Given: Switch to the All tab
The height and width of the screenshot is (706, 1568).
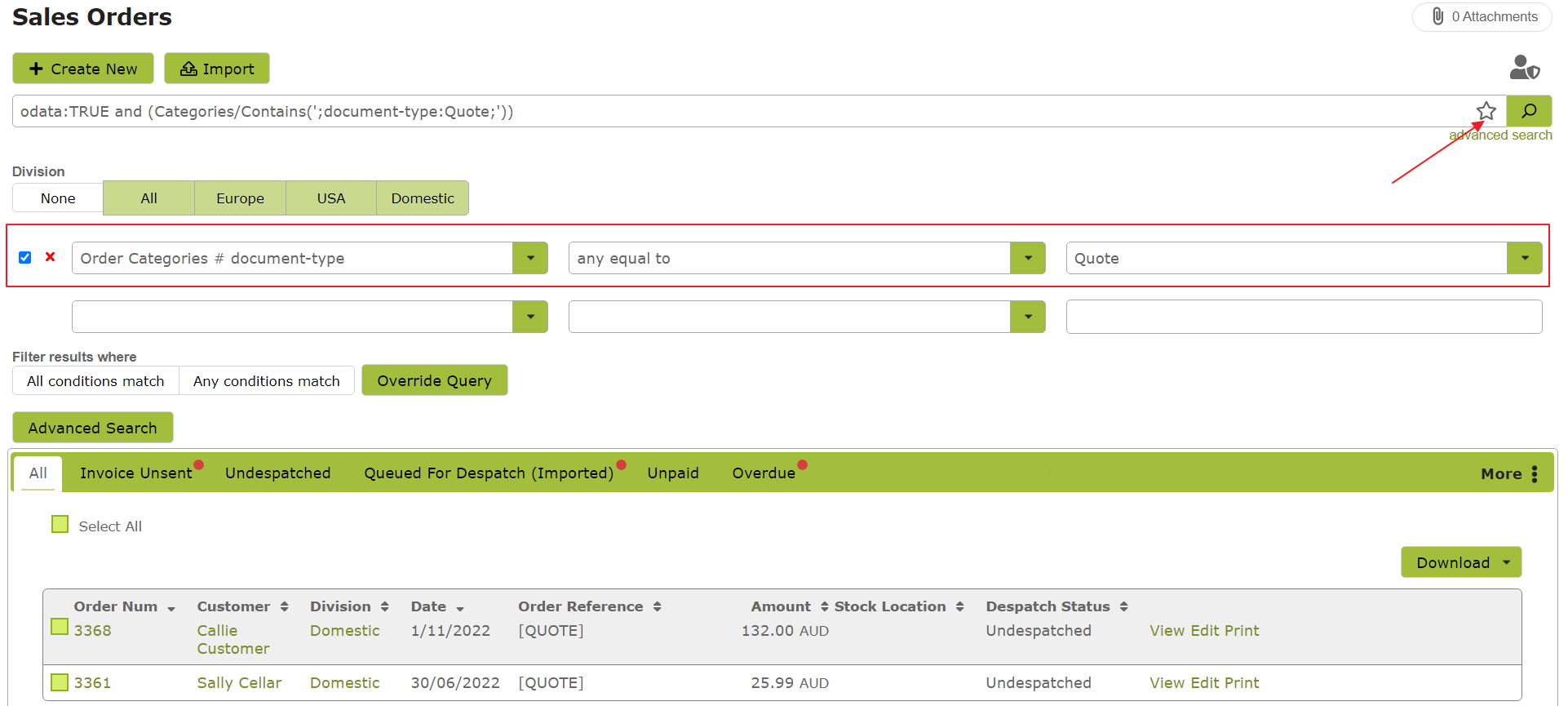Looking at the screenshot, I should coord(38,473).
